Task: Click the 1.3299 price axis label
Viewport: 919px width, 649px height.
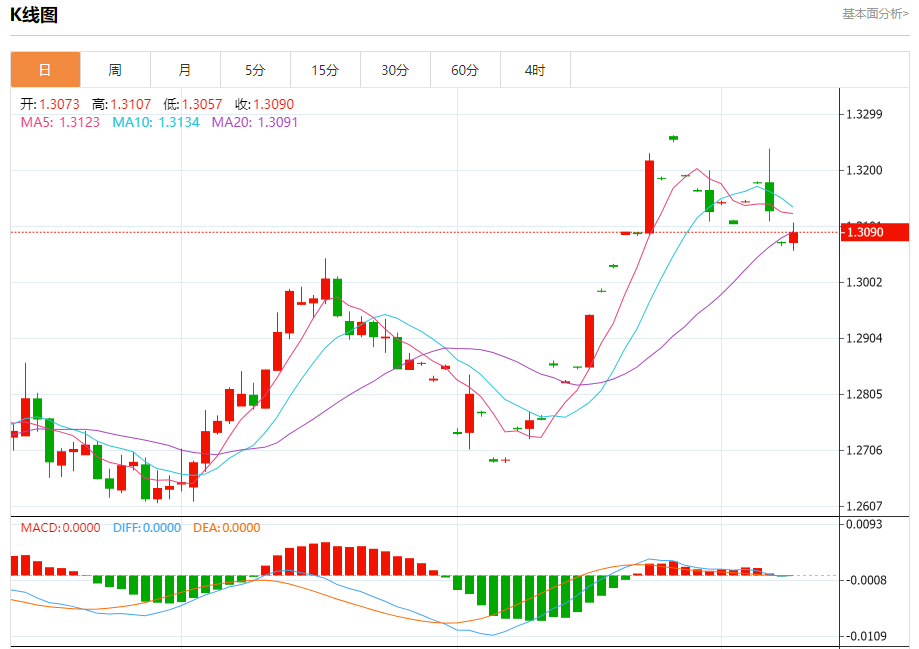Action: [864, 114]
